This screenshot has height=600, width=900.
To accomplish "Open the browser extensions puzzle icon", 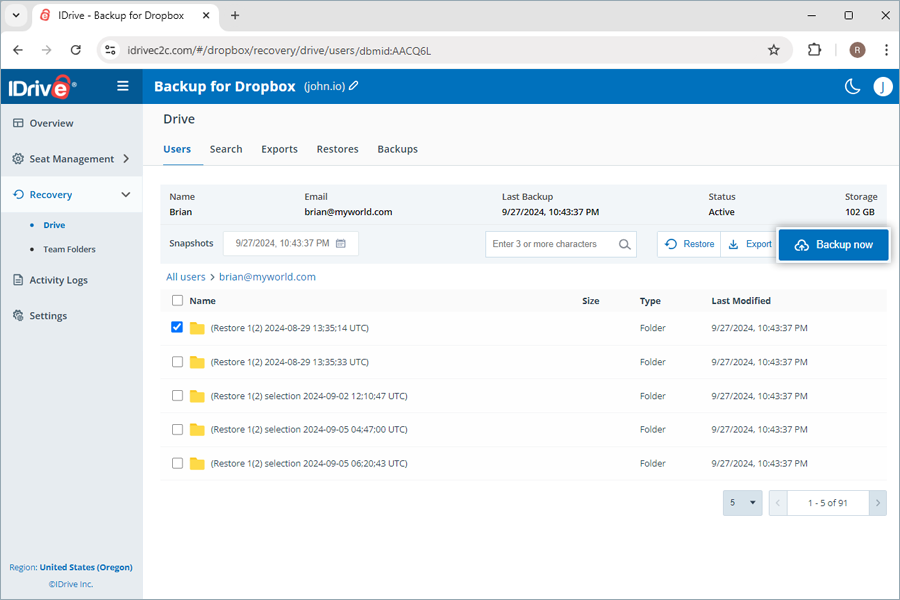I will 814,49.
